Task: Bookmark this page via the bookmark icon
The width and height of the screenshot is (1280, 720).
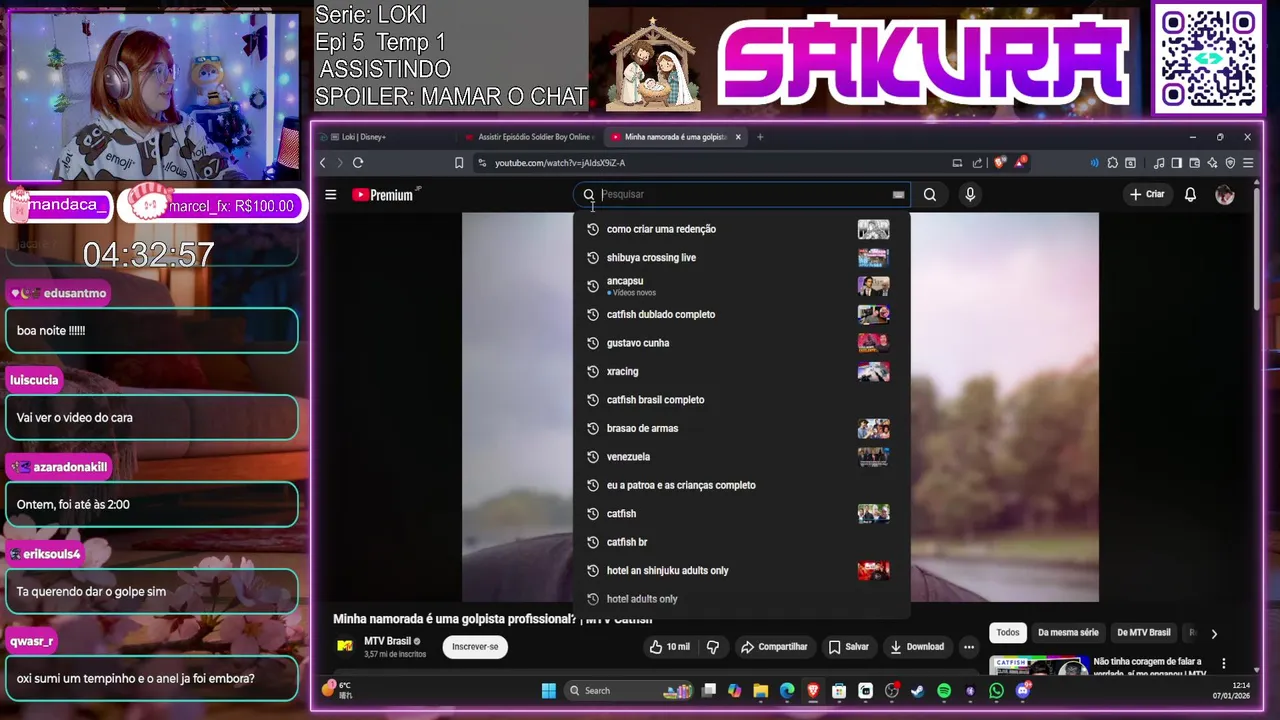Action: [x=459, y=163]
